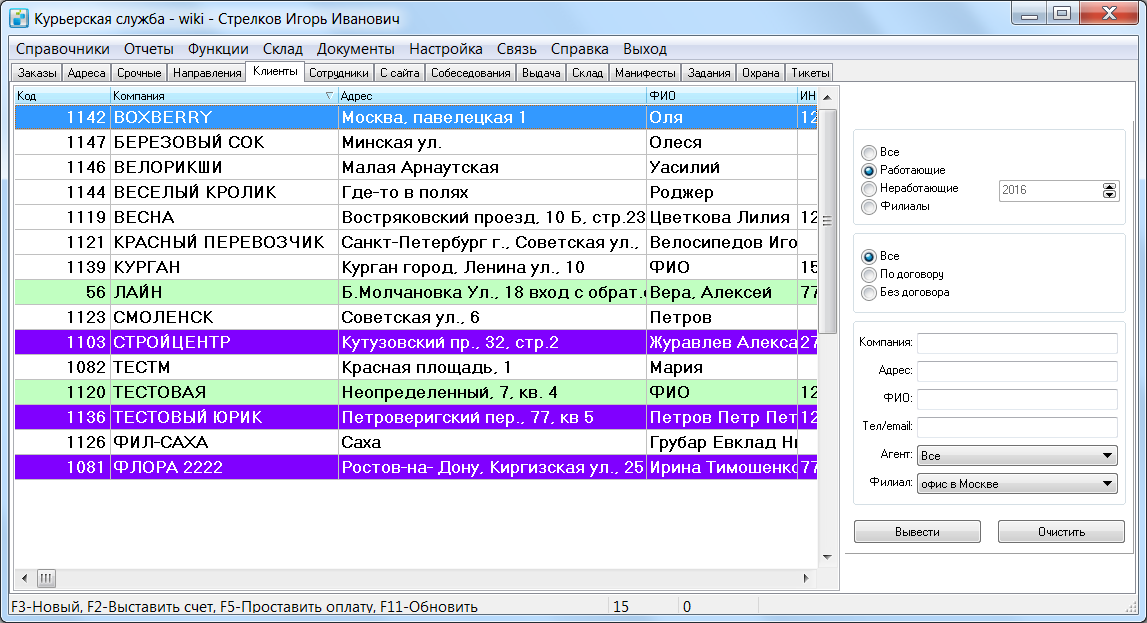Open the Отчеты menu
Viewport: 1147px width, 623px height.
[x=148, y=49]
